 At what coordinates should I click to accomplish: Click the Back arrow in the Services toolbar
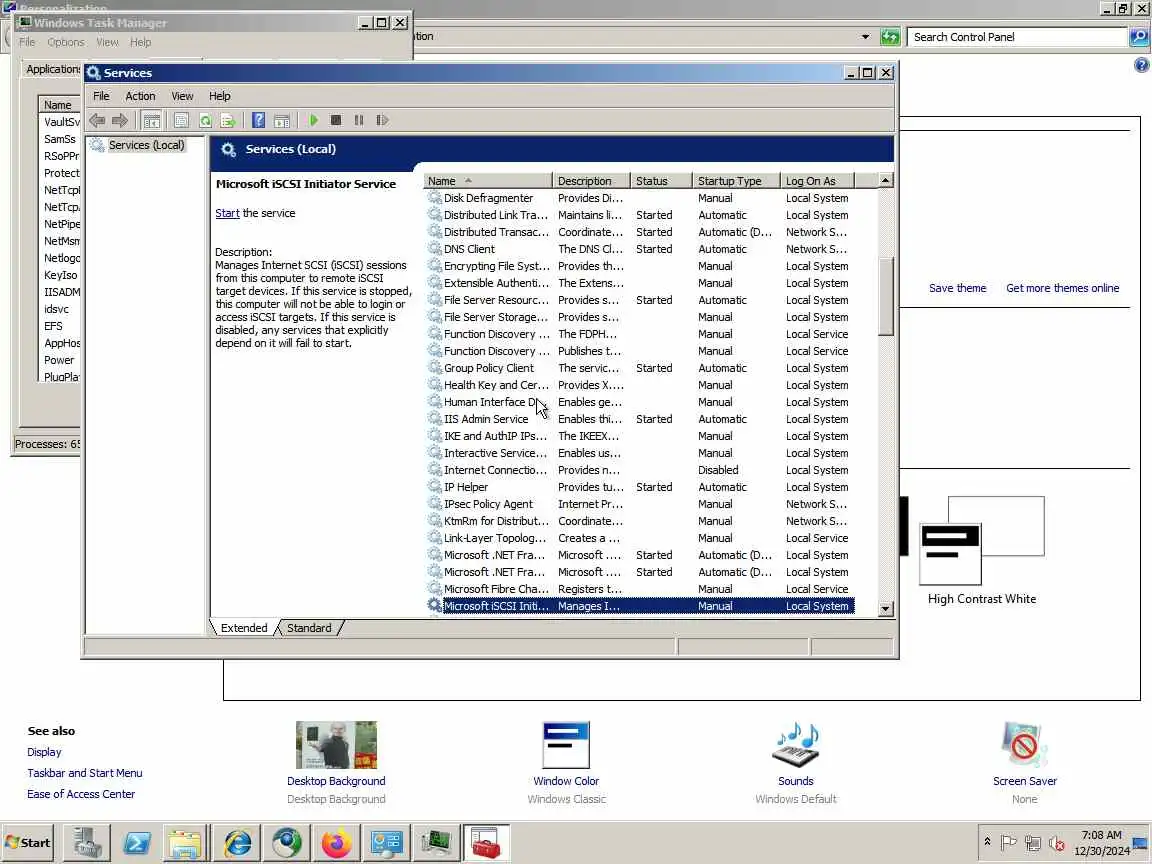[97, 120]
